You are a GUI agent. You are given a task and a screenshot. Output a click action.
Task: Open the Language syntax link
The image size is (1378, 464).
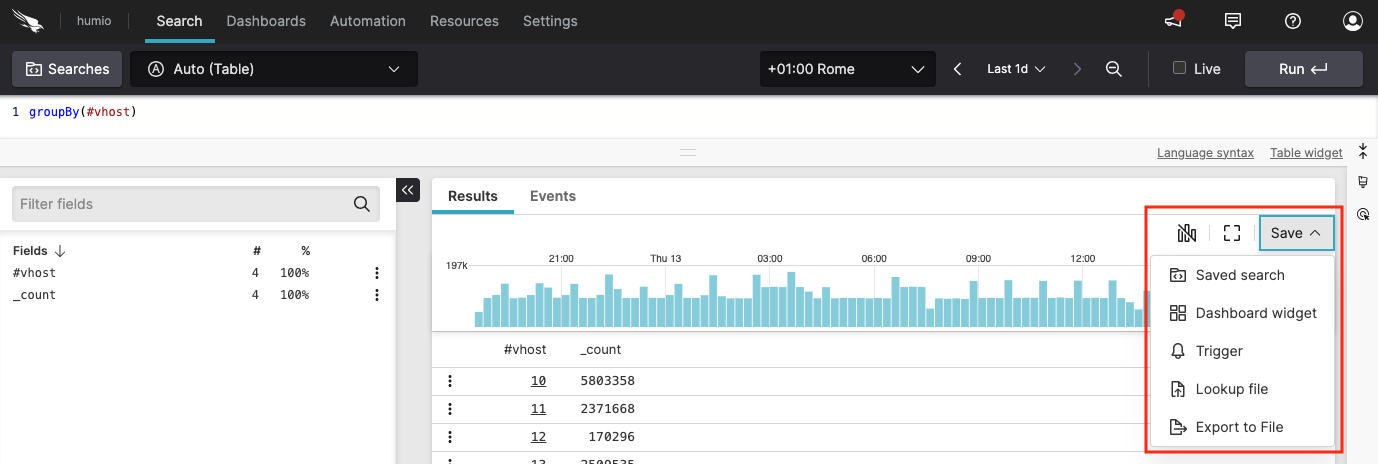pyautogui.click(x=1205, y=153)
